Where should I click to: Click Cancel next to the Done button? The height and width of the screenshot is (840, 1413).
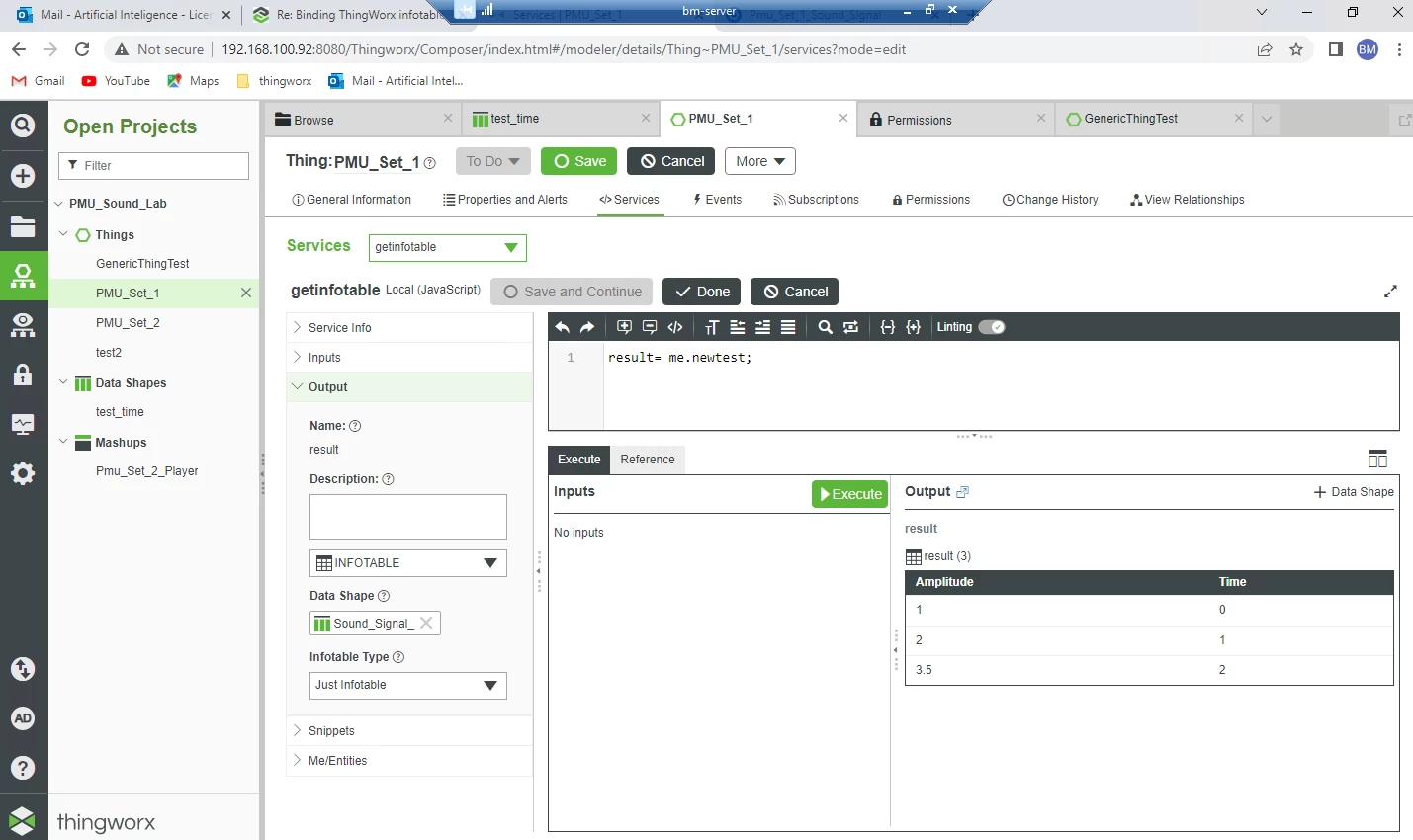pyautogui.click(x=795, y=292)
